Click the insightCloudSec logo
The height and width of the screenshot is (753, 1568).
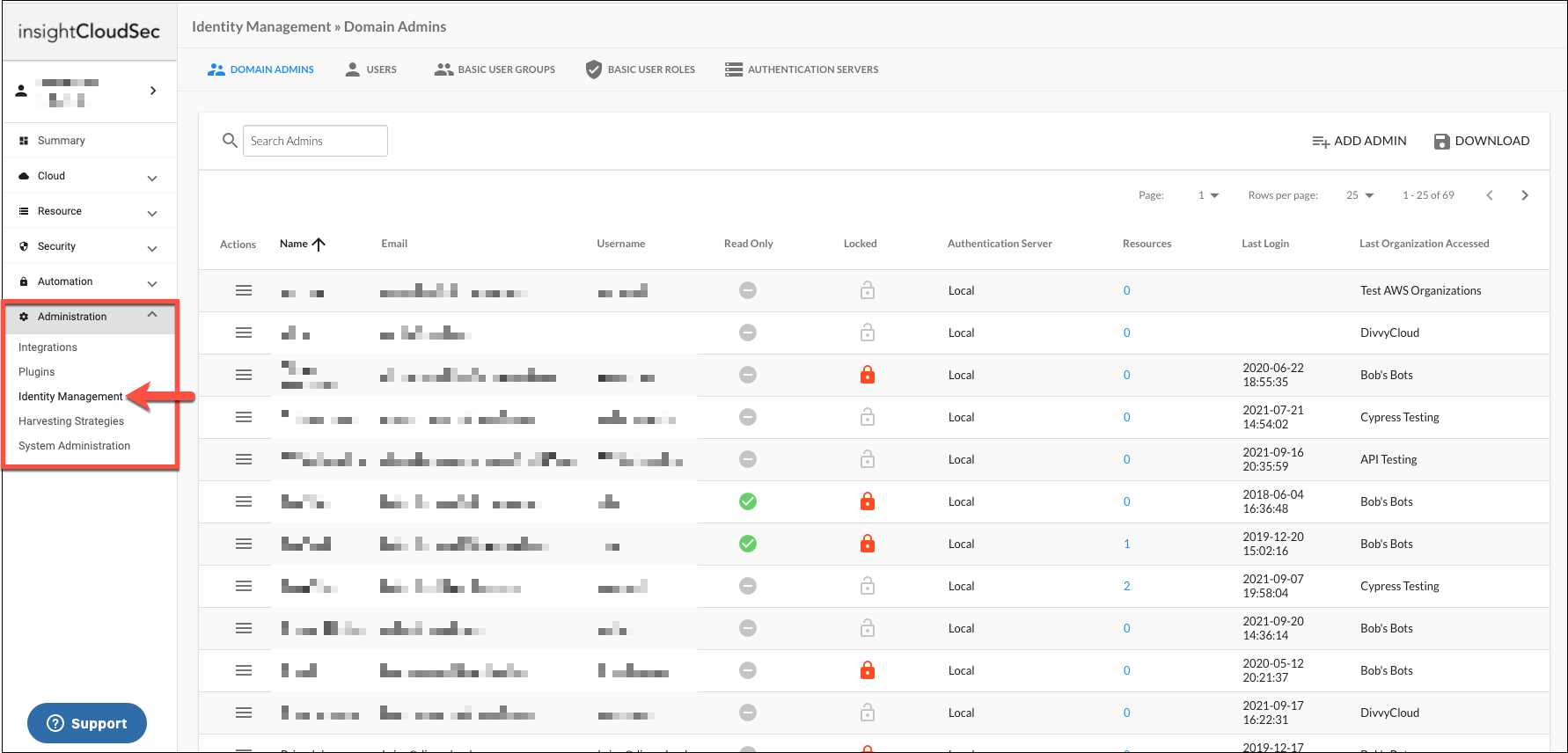(89, 32)
